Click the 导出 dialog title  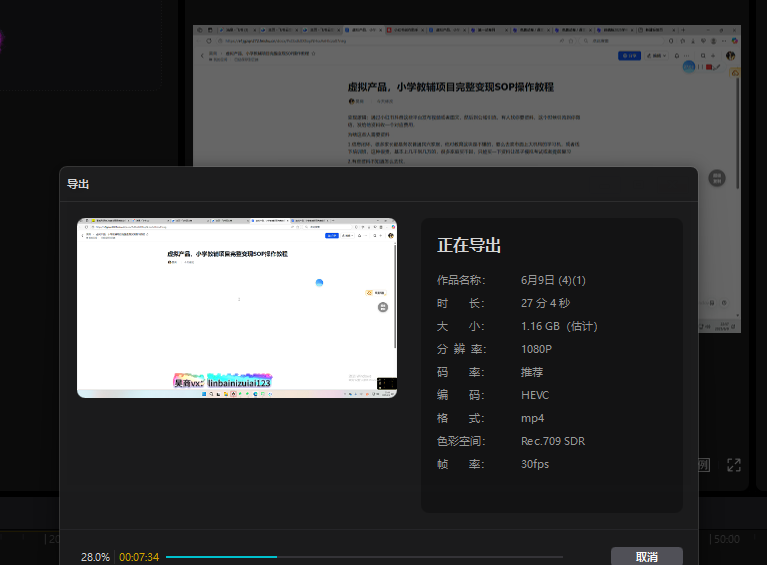point(78,184)
